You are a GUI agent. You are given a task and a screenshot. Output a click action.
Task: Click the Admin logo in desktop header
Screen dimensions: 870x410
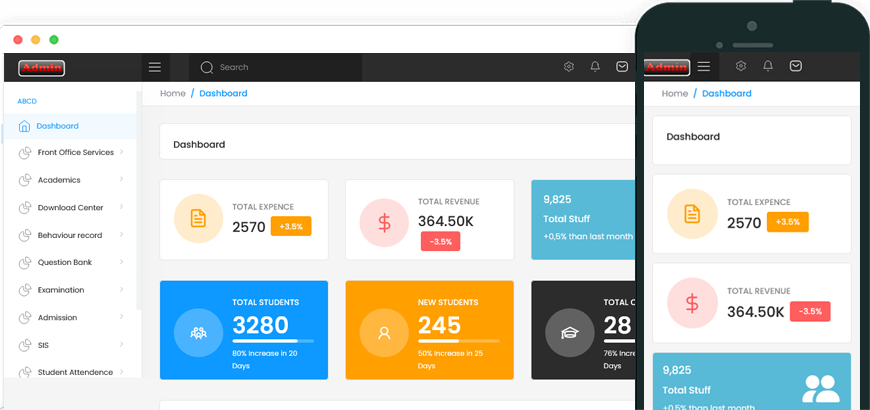point(41,68)
